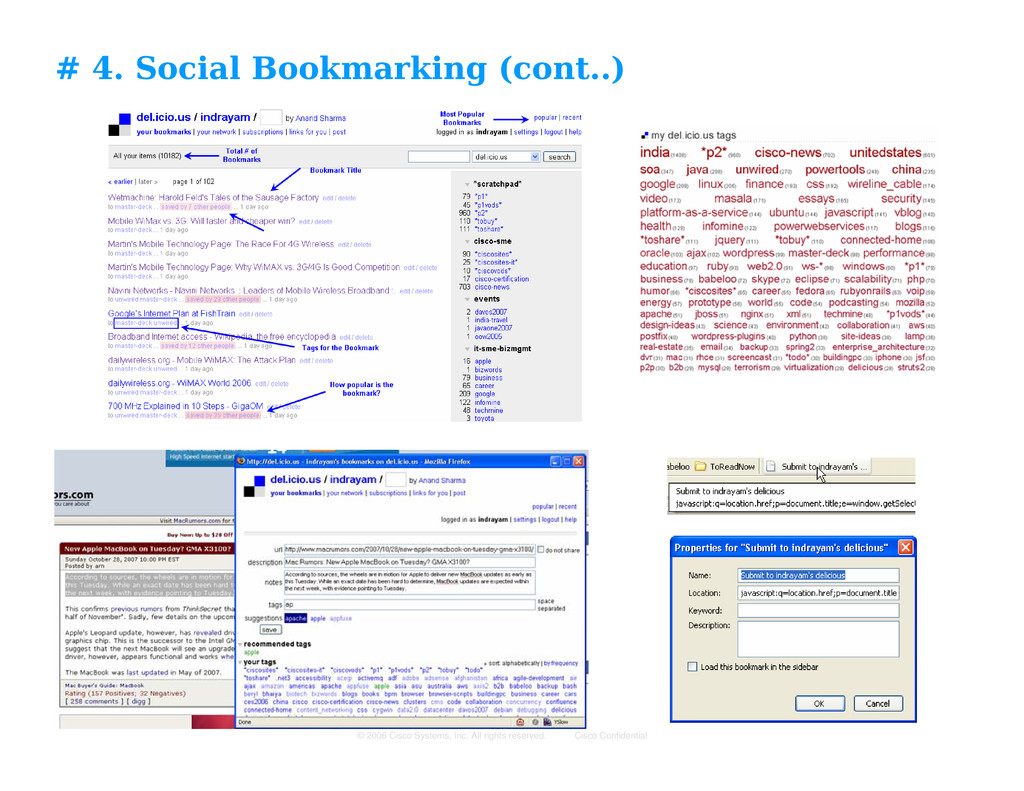Click the 'search' button

click(x=559, y=157)
